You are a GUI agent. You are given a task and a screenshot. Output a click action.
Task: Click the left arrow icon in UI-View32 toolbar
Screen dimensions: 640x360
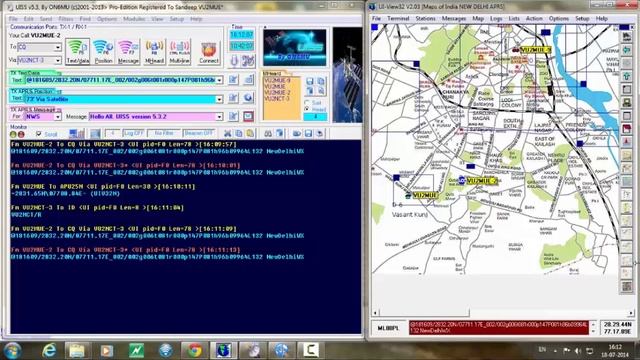(627, 49)
